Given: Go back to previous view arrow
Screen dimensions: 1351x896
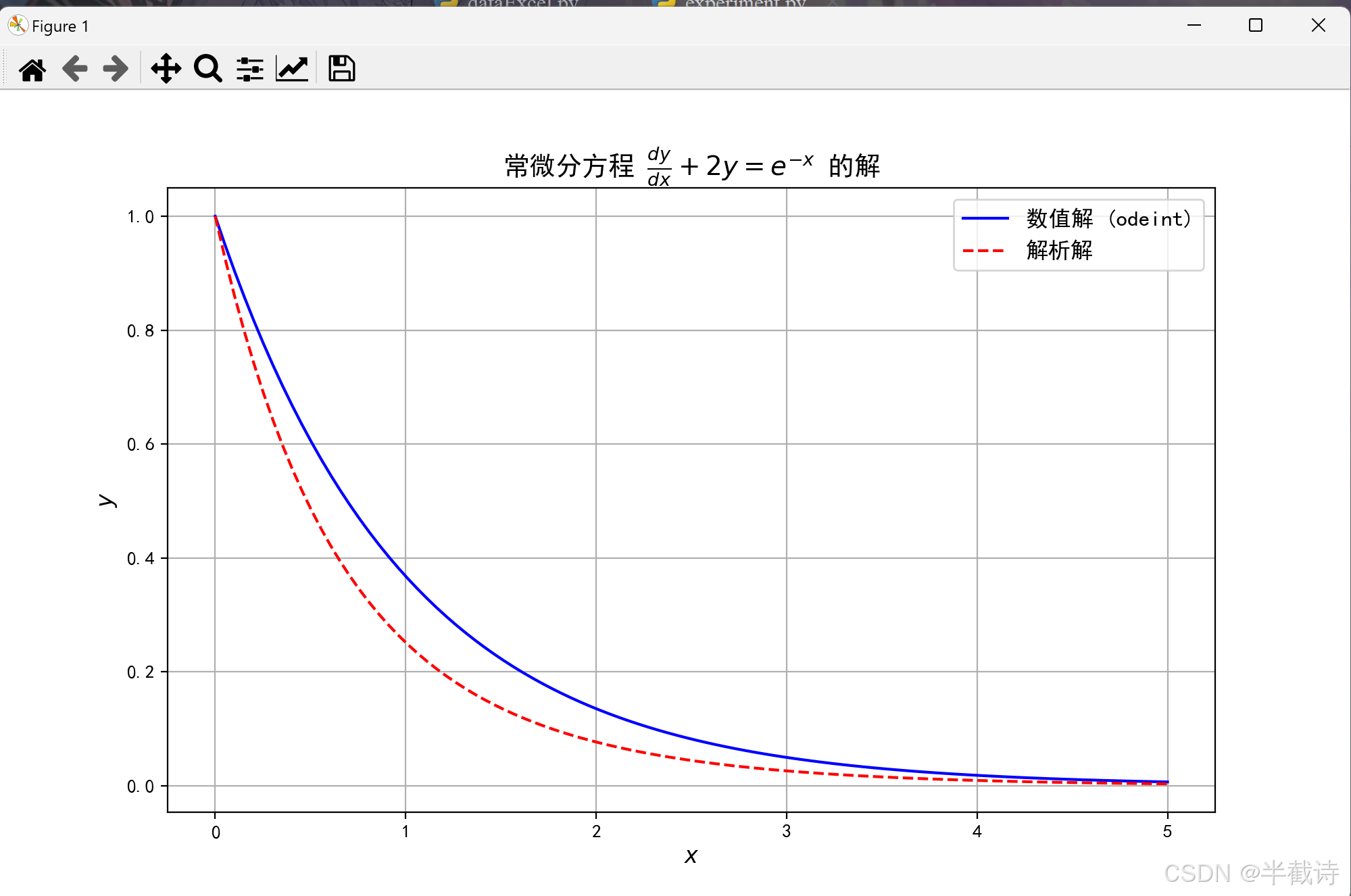Looking at the screenshot, I should tap(74, 69).
